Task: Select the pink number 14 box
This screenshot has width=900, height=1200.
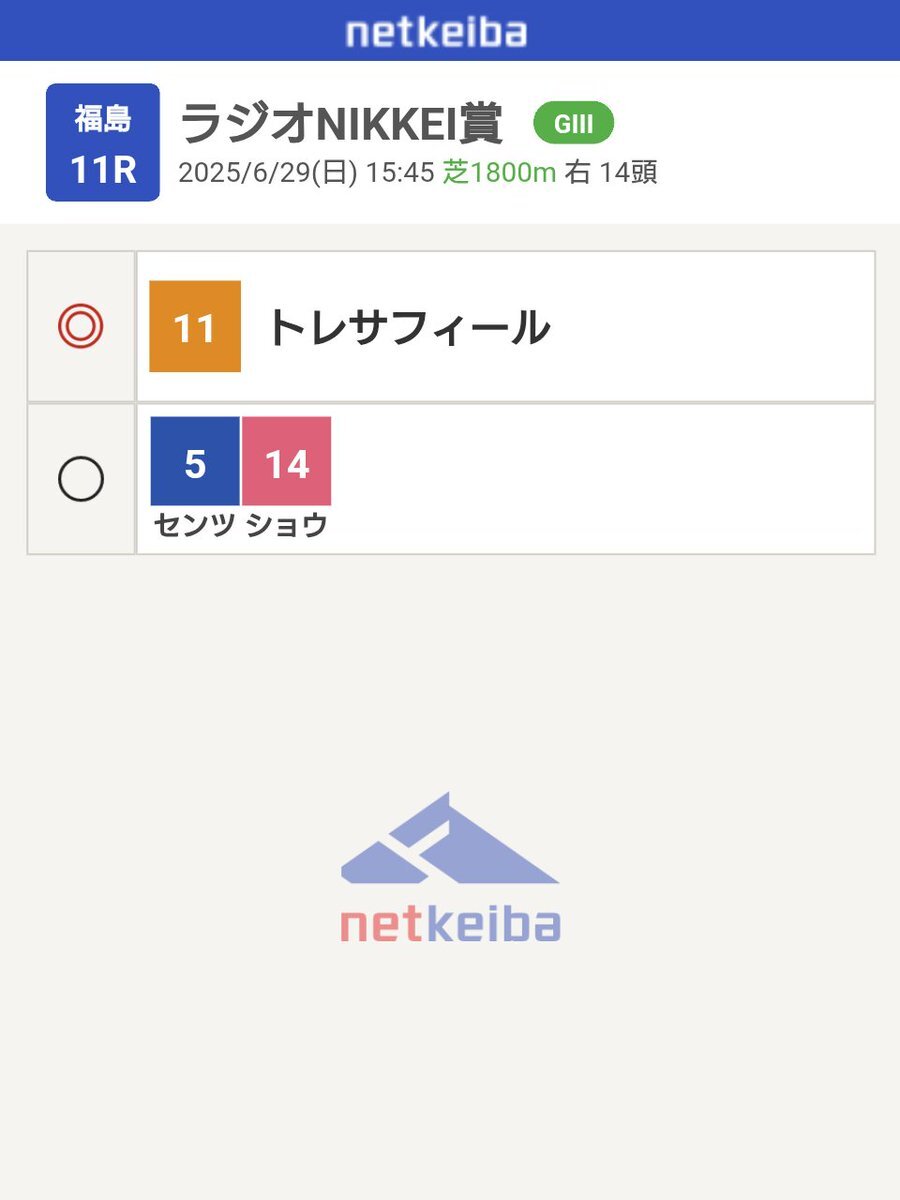Action: click(x=287, y=461)
